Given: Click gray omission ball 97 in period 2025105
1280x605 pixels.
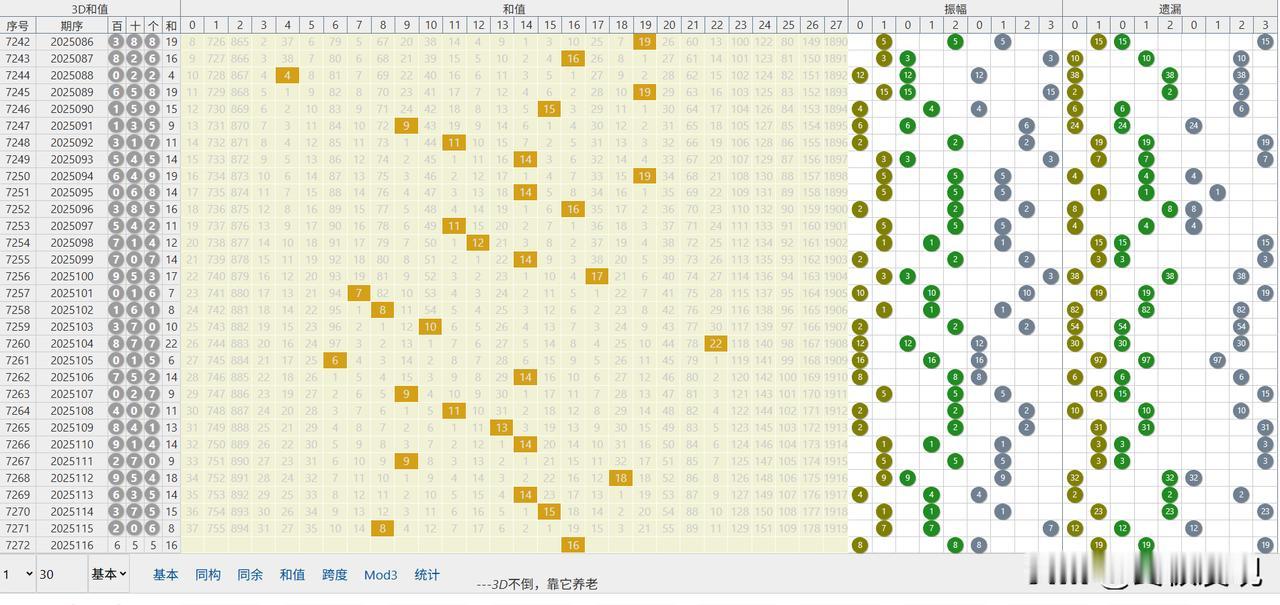Looking at the screenshot, I should click(1217, 360).
